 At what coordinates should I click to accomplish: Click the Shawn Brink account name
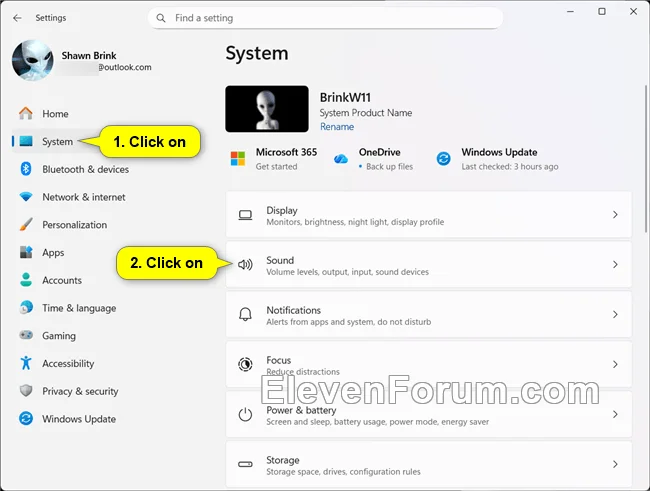coord(89,56)
